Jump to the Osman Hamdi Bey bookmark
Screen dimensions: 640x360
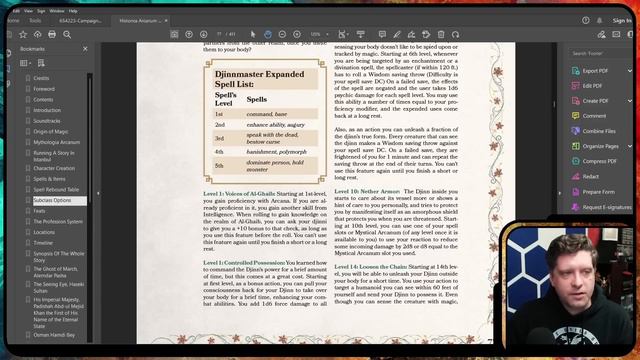point(54,335)
